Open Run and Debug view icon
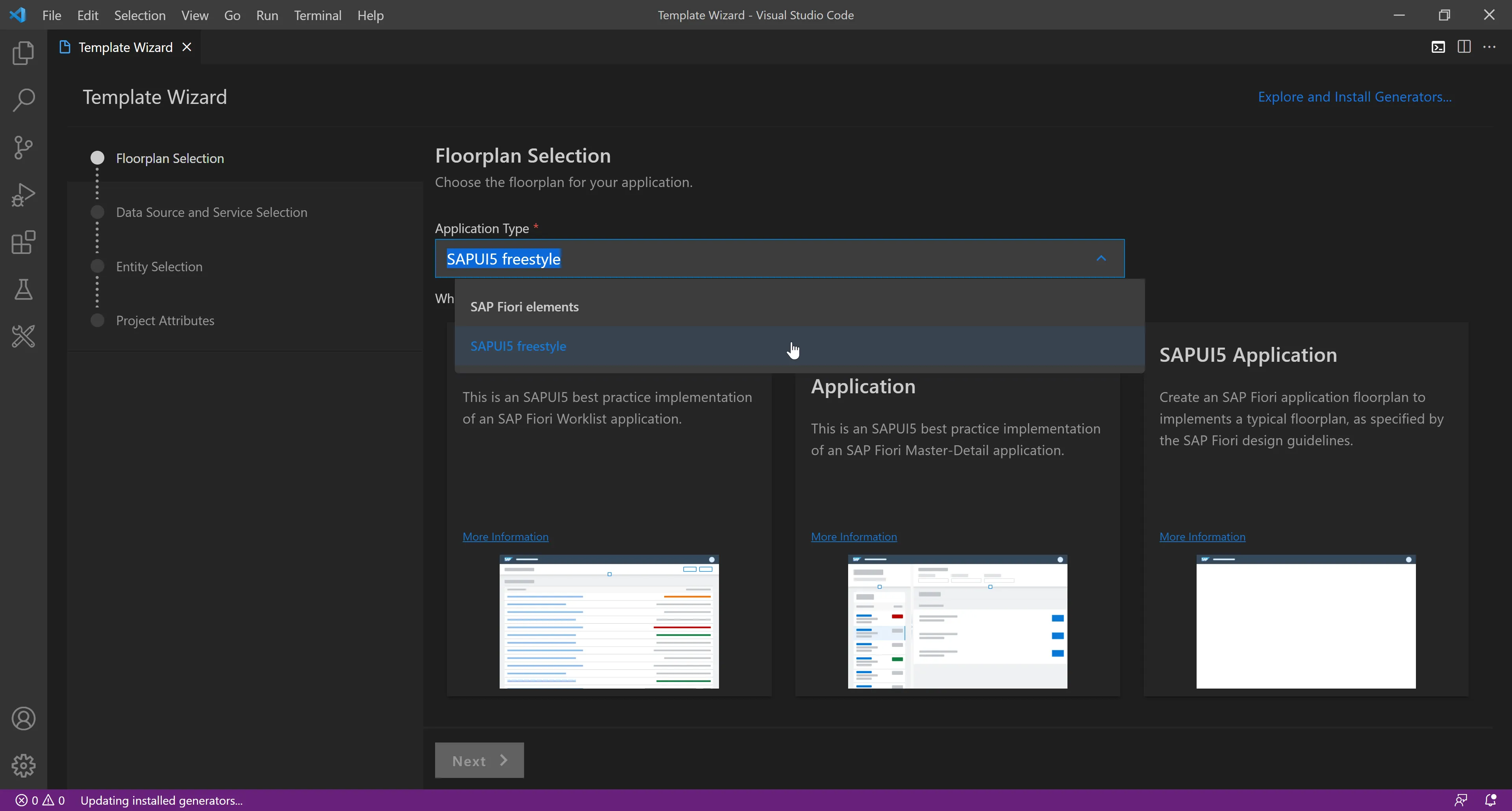The width and height of the screenshot is (1512, 811). [24, 195]
